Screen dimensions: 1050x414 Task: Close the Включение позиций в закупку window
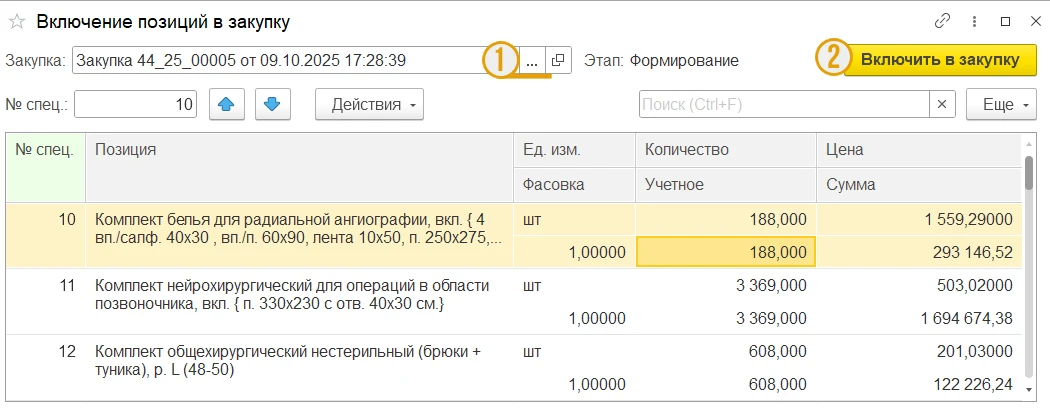1035,21
